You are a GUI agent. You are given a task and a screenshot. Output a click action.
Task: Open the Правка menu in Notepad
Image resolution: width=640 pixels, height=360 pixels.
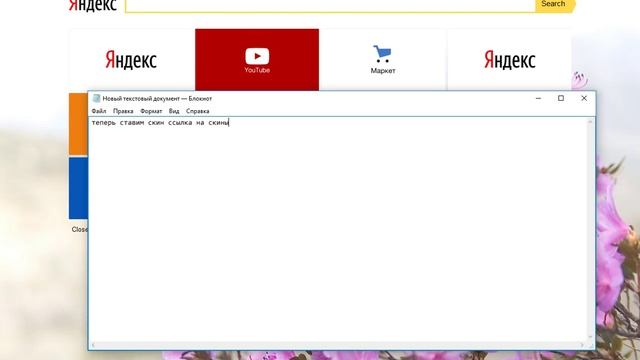pos(123,111)
